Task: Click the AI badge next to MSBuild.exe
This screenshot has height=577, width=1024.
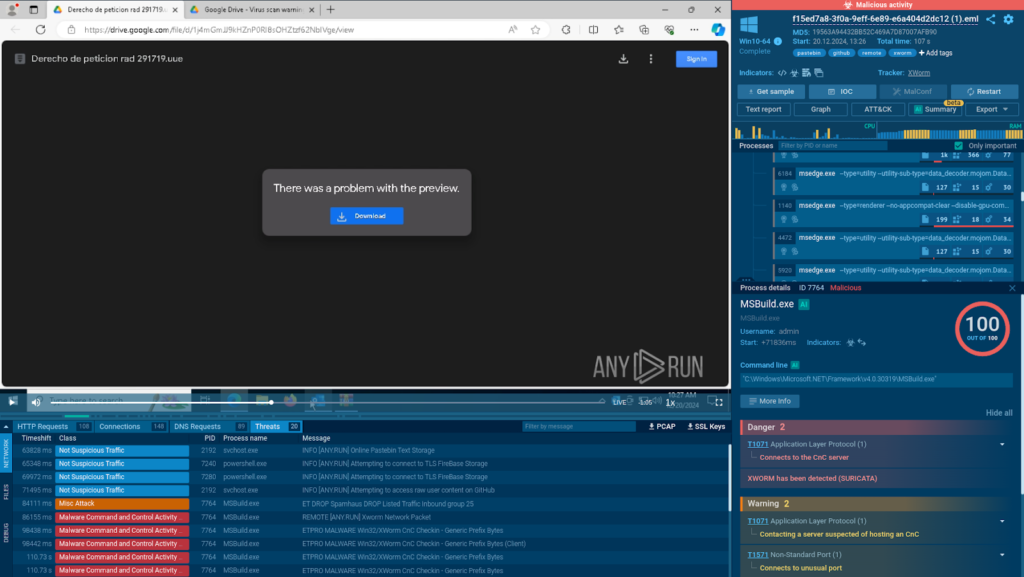Action: [x=804, y=304]
